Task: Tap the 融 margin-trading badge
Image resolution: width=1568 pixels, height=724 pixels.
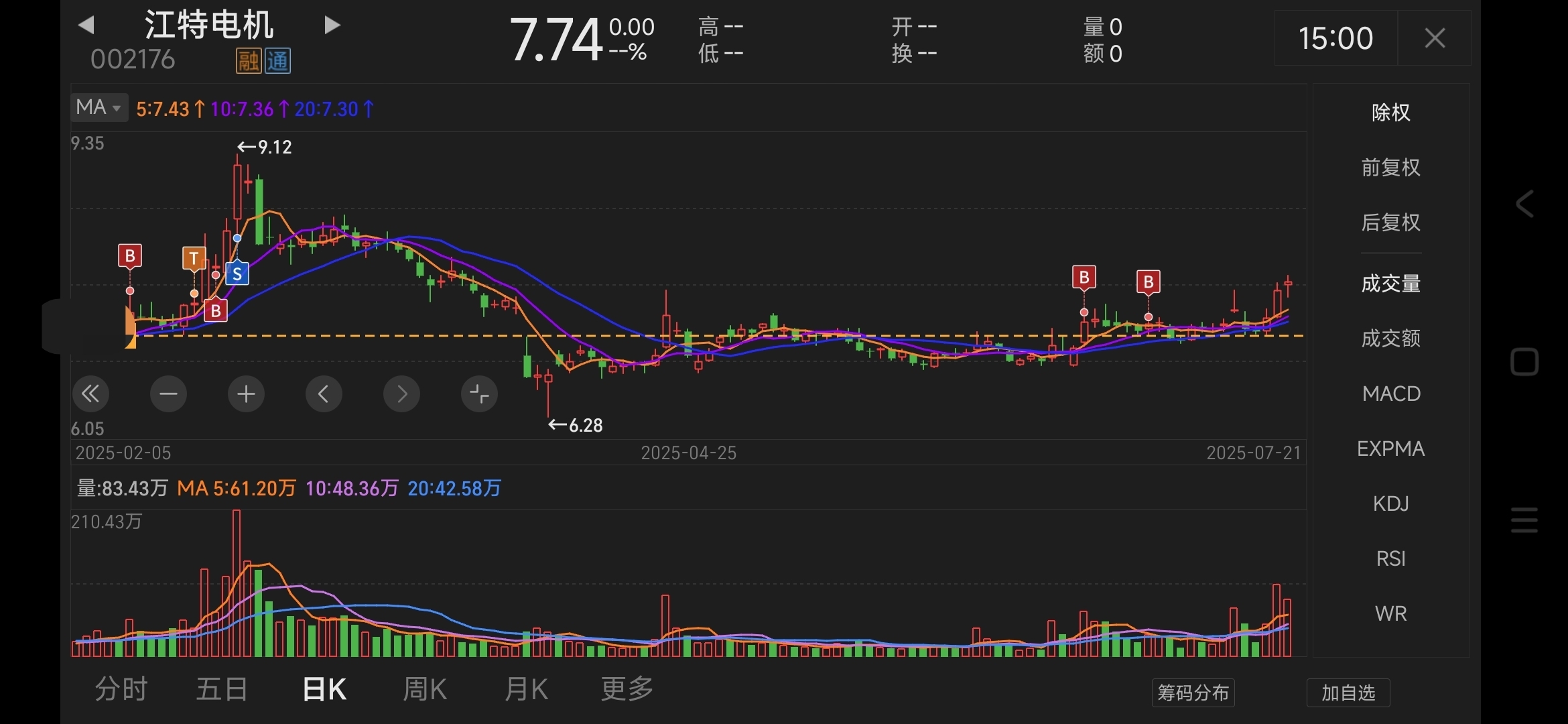Action: [x=249, y=62]
